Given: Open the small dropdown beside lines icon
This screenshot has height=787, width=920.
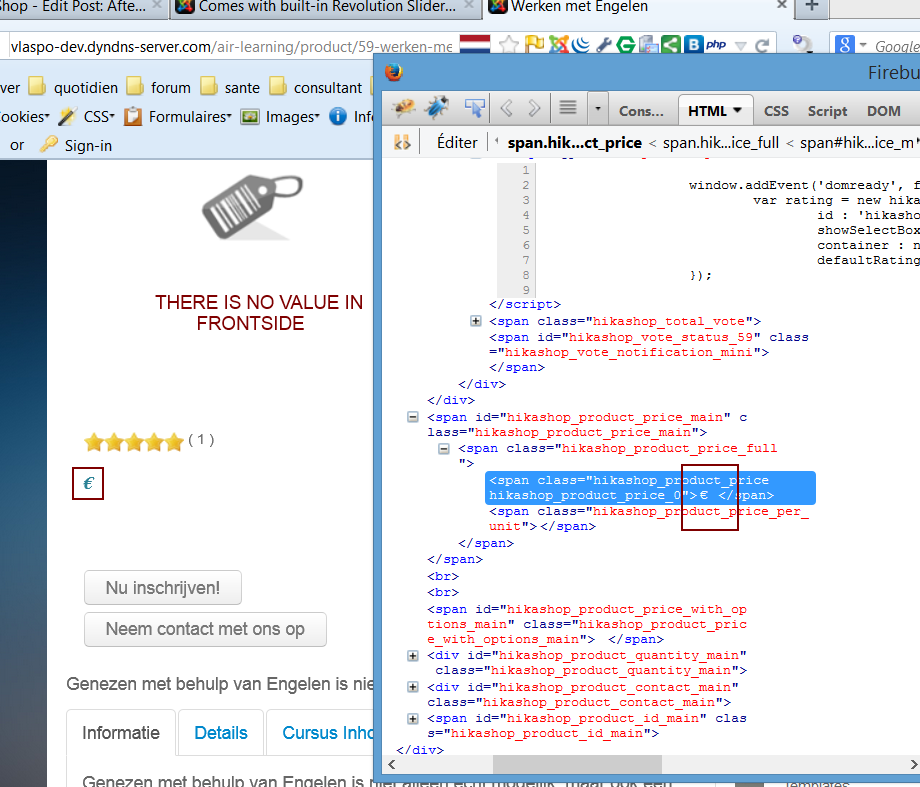Looking at the screenshot, I should 597,108.
